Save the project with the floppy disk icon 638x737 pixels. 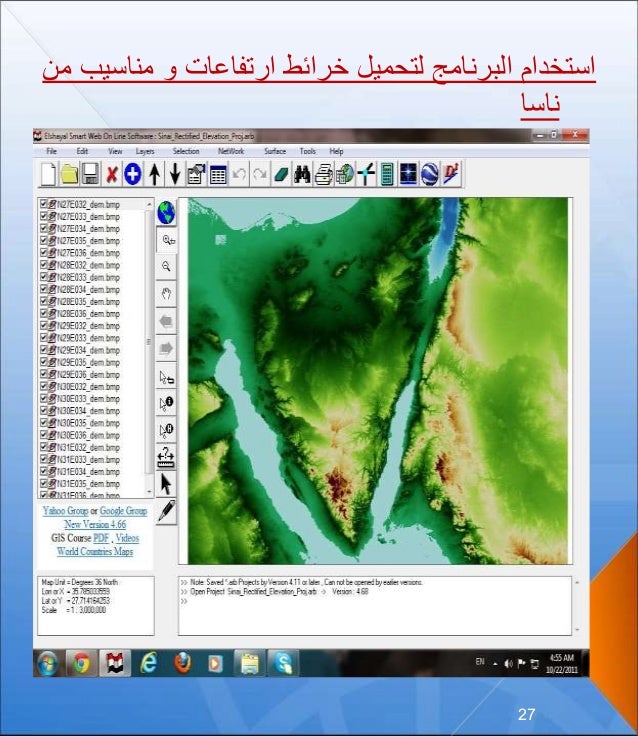[91, 174]
